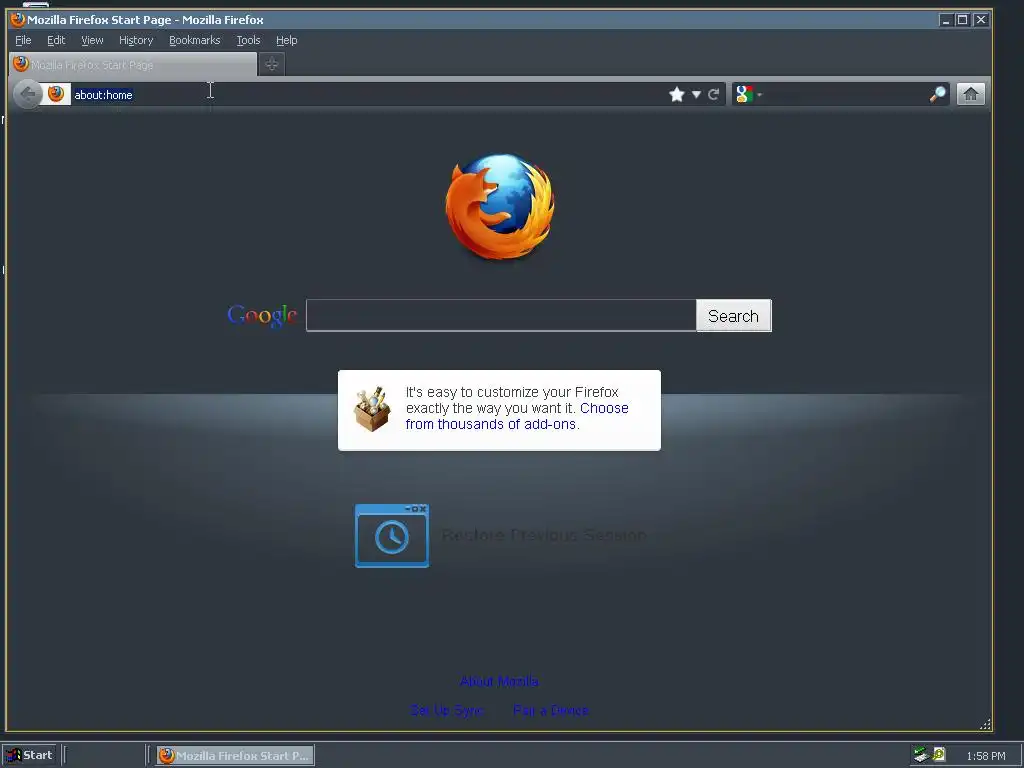This screenshot has width=1024, height=768.
Task: Open the About Mozilla link
Action: (499, 681)
